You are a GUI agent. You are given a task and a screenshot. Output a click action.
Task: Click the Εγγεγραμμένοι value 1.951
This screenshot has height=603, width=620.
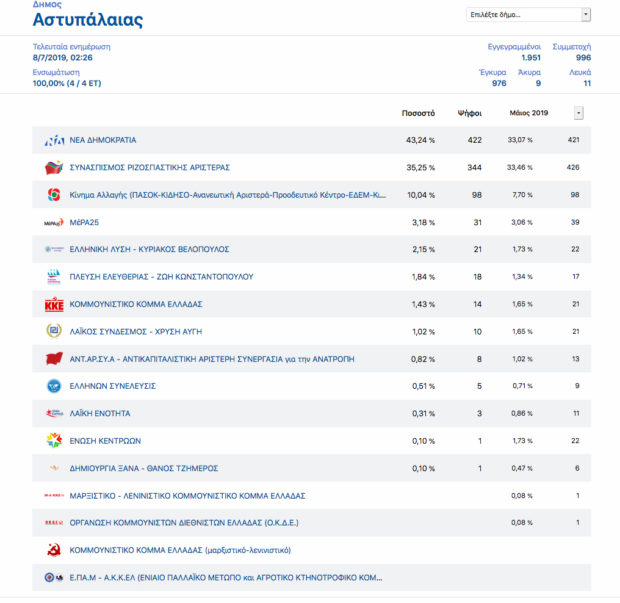531,58
